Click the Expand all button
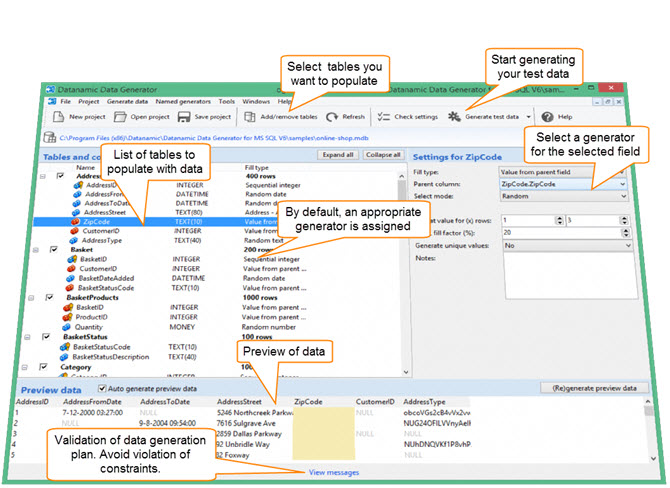This screenshot has width=670, height=488. coord(338,155)
